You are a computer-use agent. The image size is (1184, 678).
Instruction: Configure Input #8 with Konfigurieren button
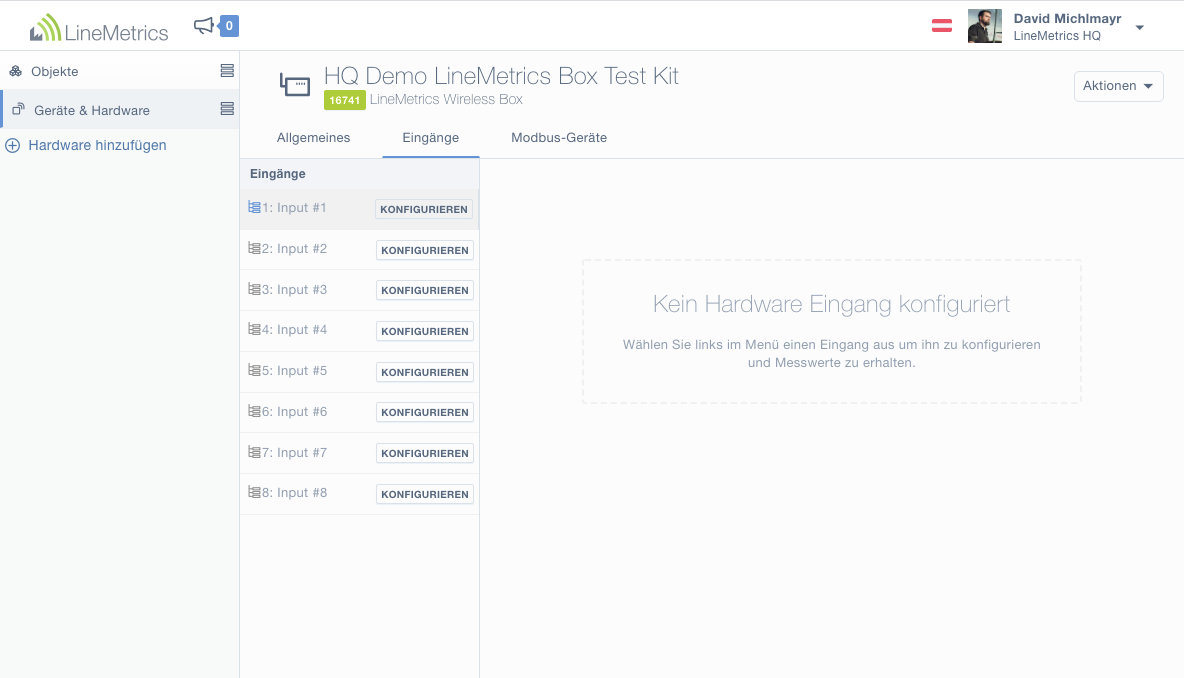[x=425, y=494]
